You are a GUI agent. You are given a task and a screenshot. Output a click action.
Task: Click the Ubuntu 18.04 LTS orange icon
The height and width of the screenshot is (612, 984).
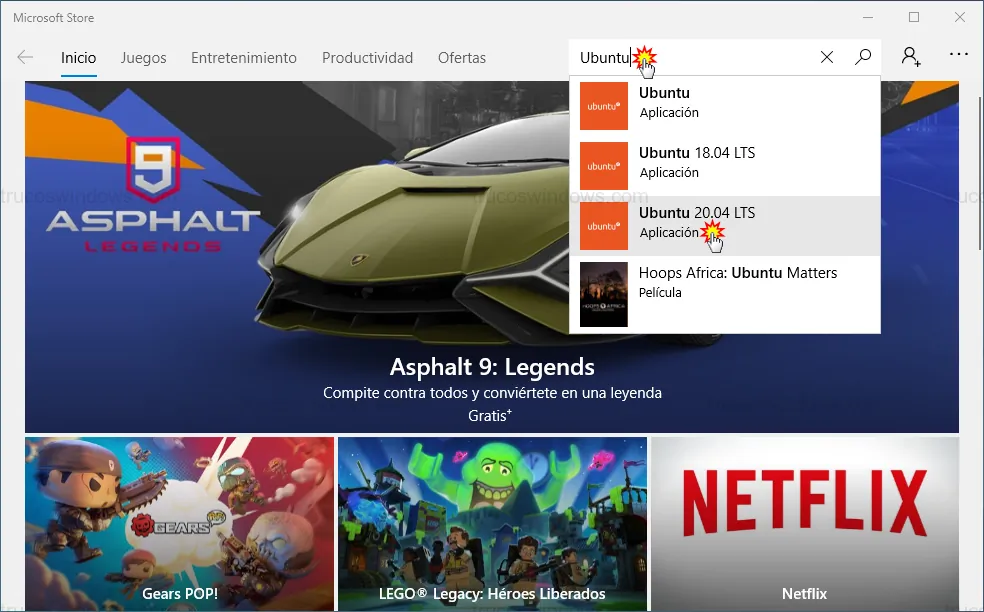tap(604, 166)
